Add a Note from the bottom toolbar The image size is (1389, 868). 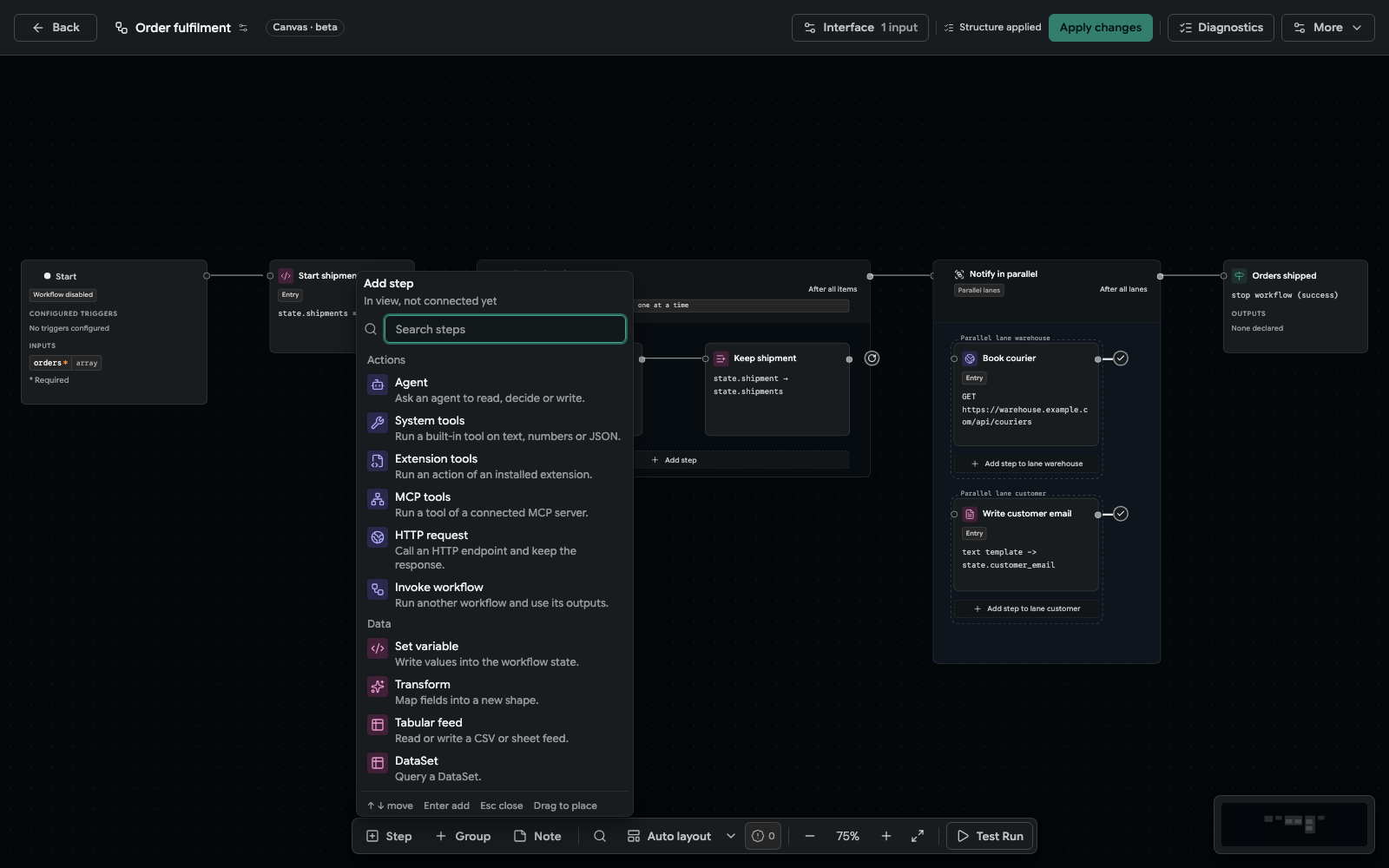tap(538, 836)
